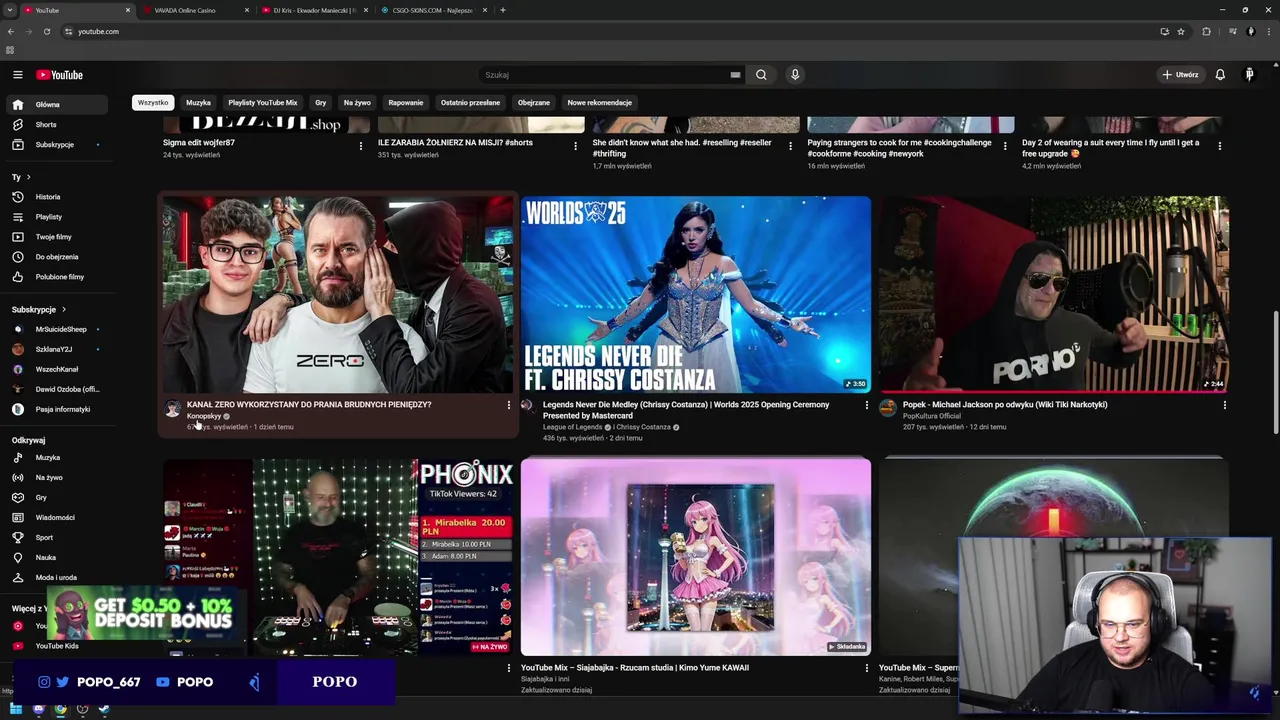
Task: Open more options for Popek video
Action: [x=1224, y=405]
